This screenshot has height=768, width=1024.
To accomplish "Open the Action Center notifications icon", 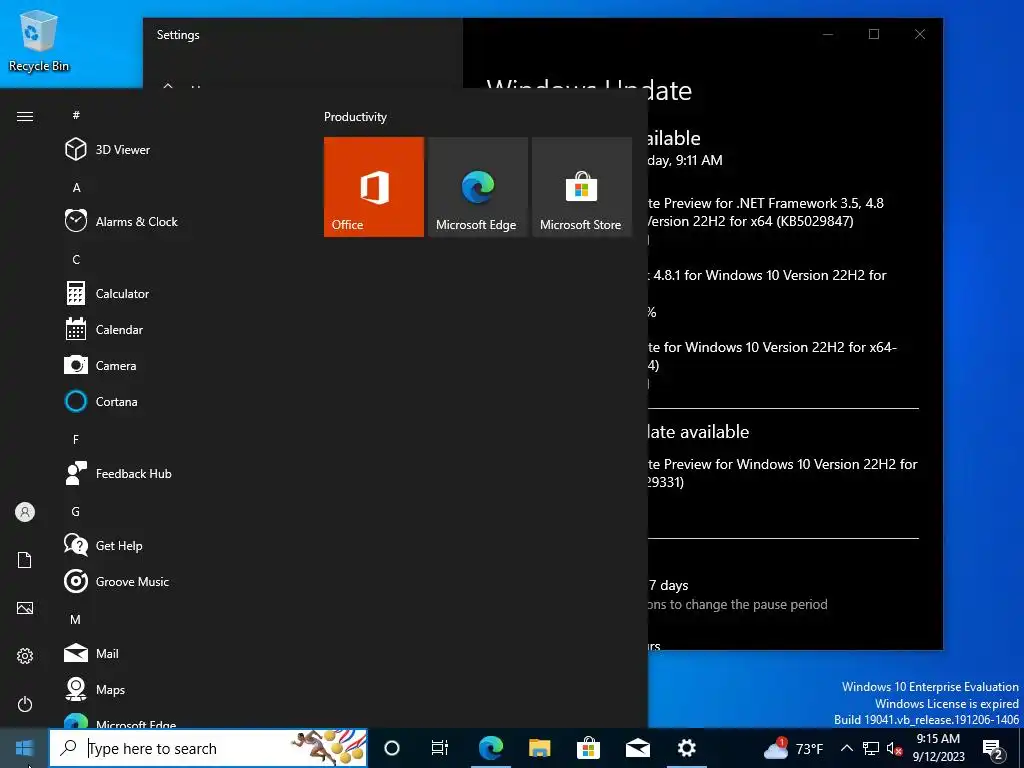I will pos(993,749).
